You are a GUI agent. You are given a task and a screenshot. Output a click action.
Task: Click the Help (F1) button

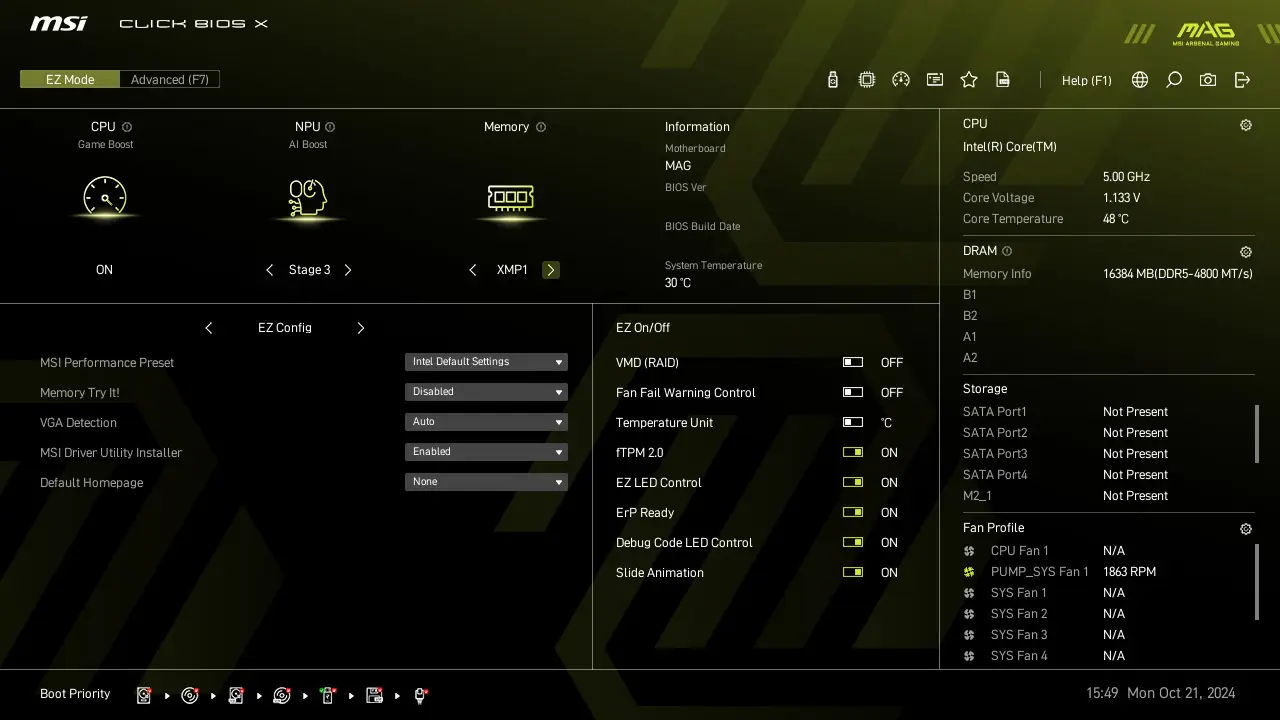1086,80
